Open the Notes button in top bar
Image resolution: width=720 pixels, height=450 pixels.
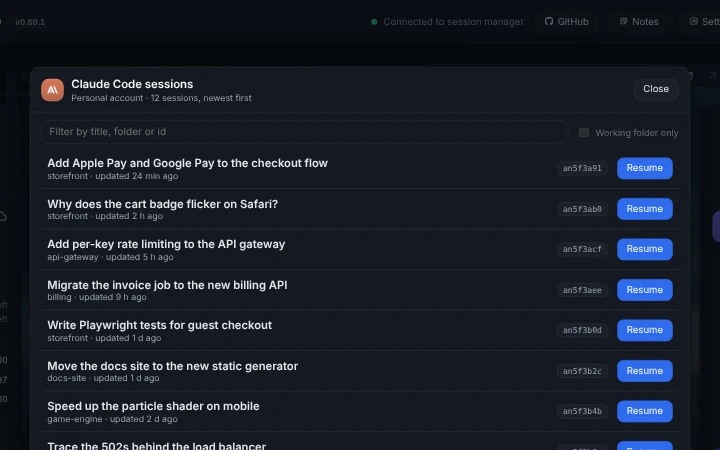(639, 22)
